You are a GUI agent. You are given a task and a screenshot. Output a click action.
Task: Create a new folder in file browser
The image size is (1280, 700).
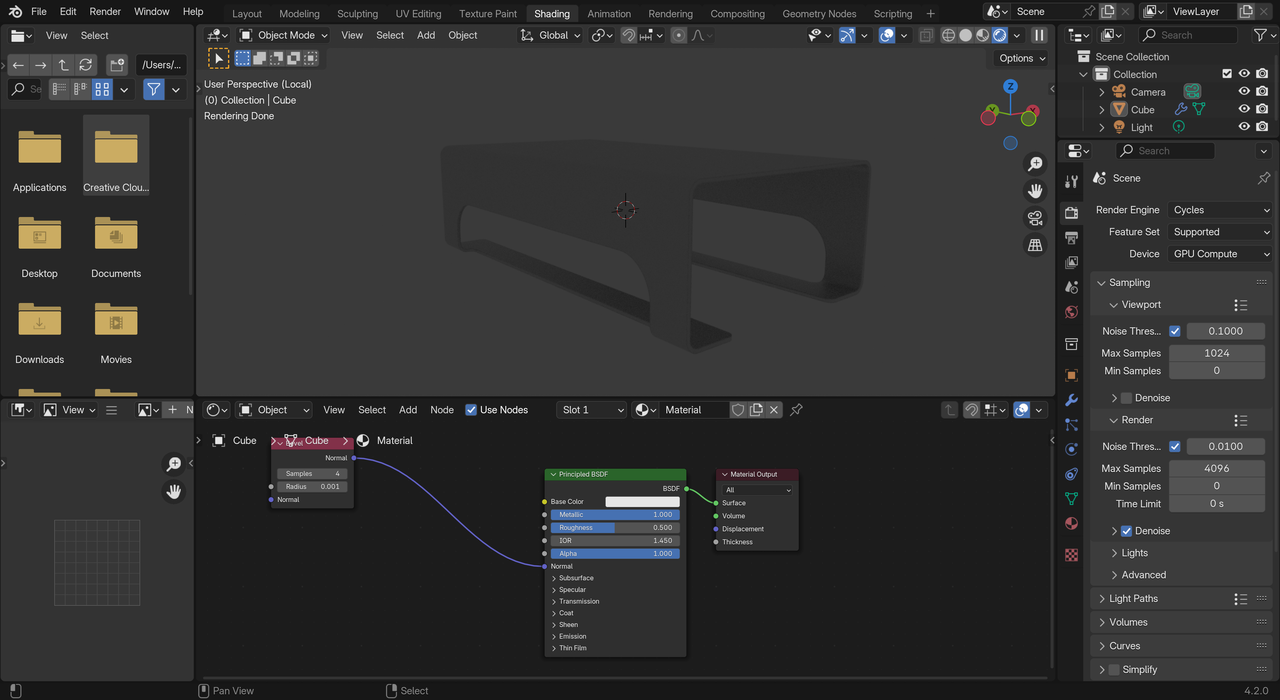[117, 64]
